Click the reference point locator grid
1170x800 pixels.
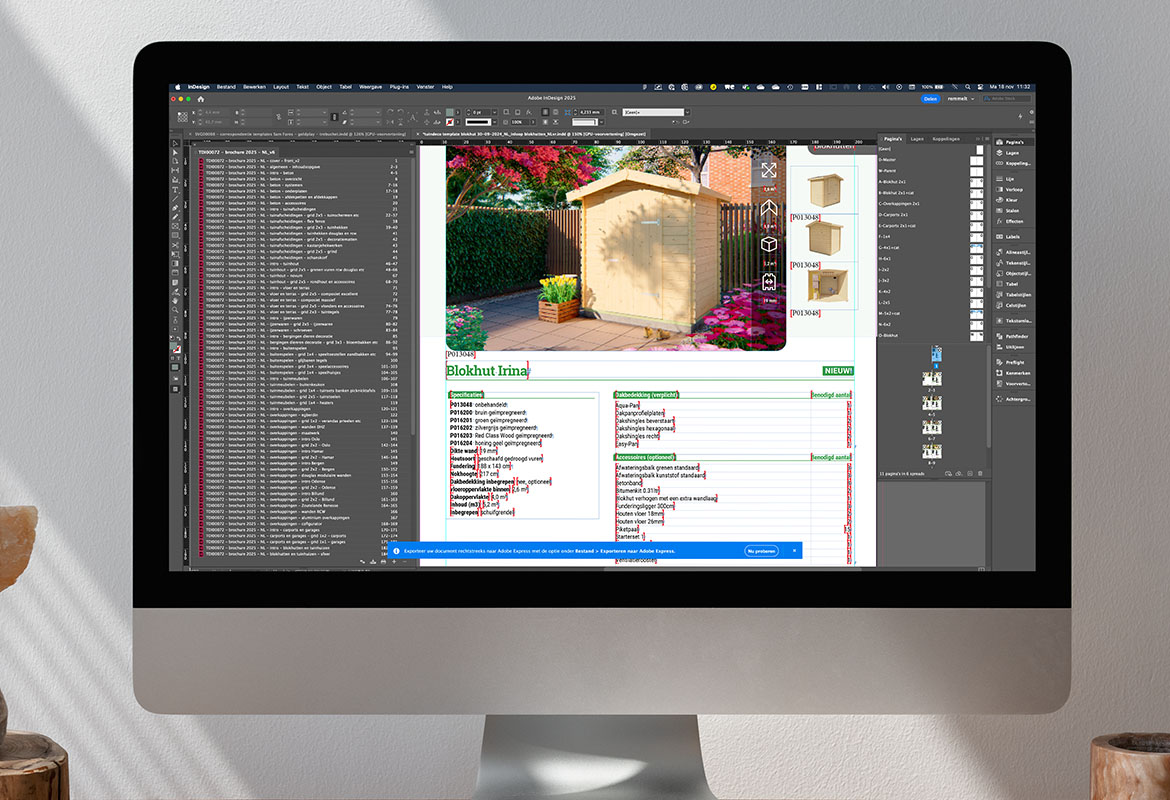coord(182,117)
